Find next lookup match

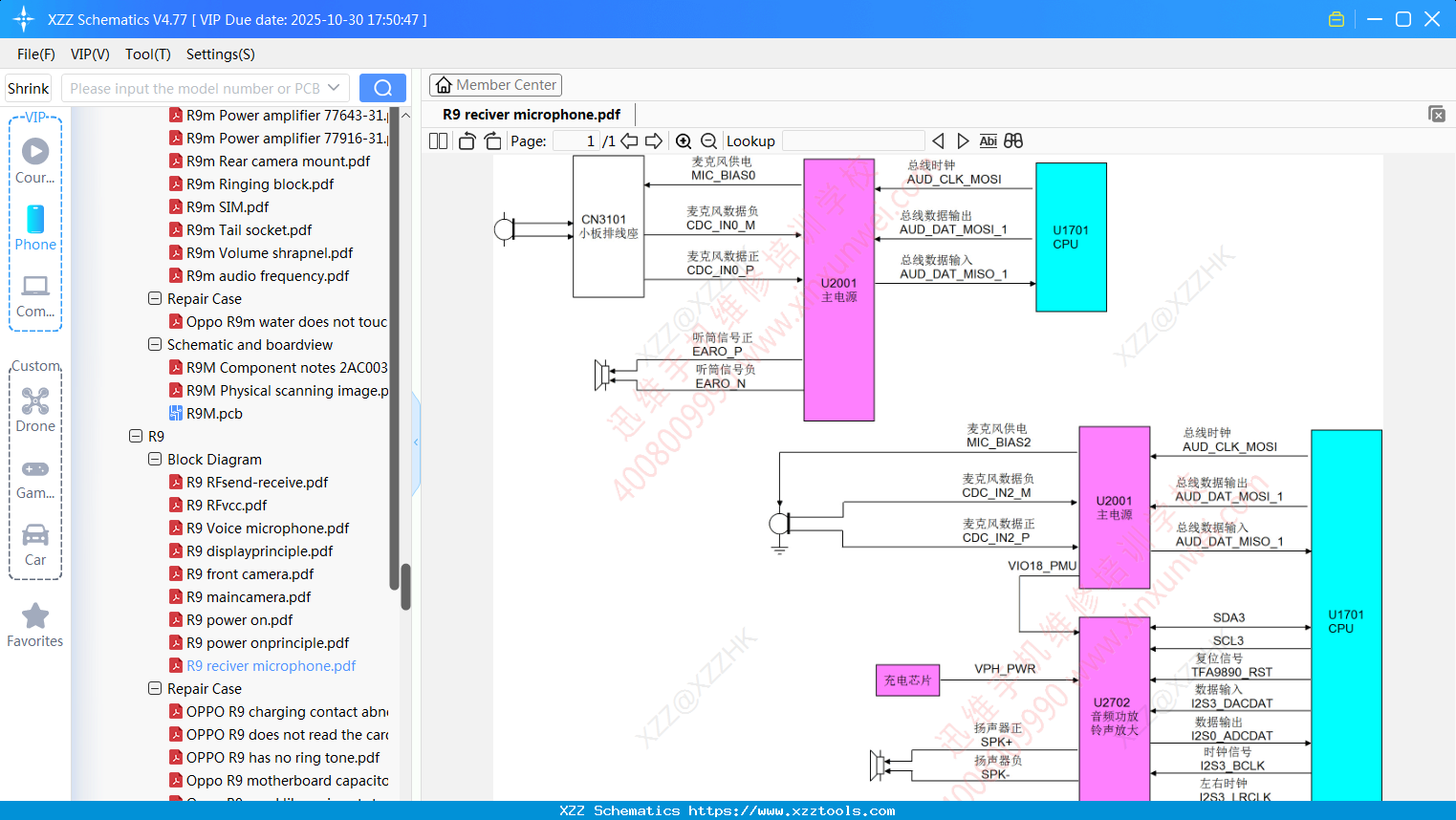pyautogui.click(x=963, y=140)
